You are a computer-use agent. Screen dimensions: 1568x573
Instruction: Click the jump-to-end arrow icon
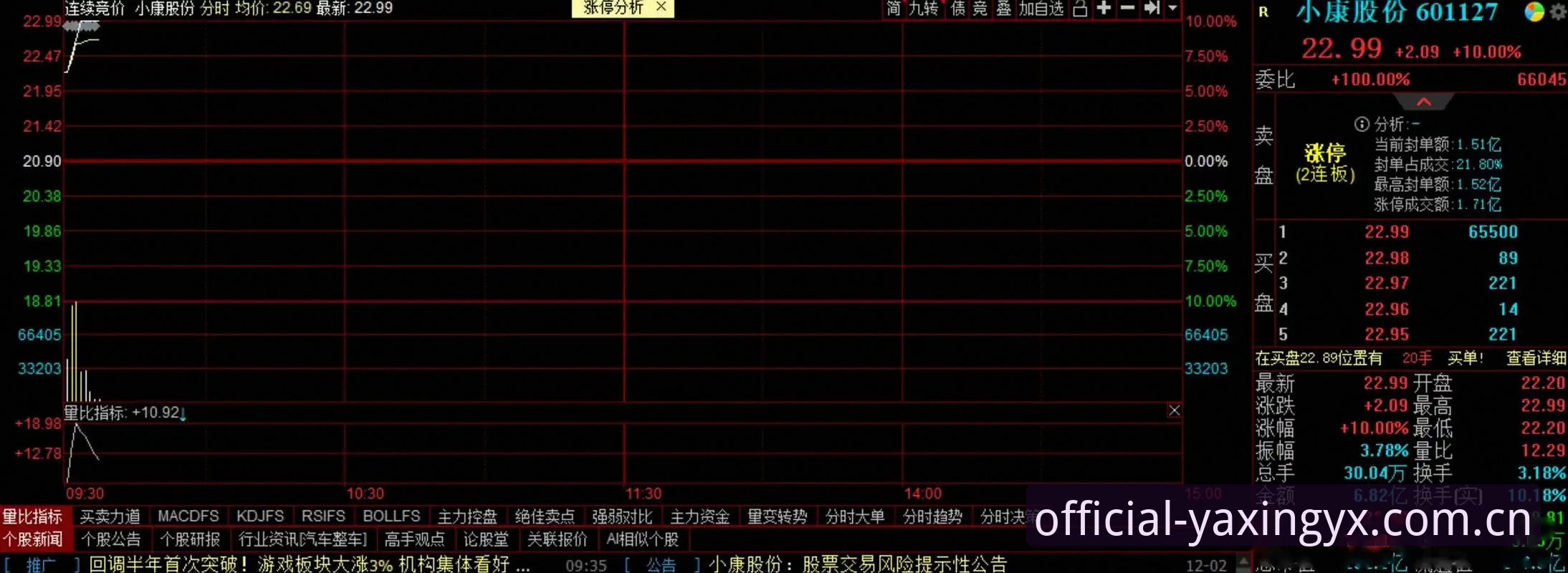tap(1152, 8)
